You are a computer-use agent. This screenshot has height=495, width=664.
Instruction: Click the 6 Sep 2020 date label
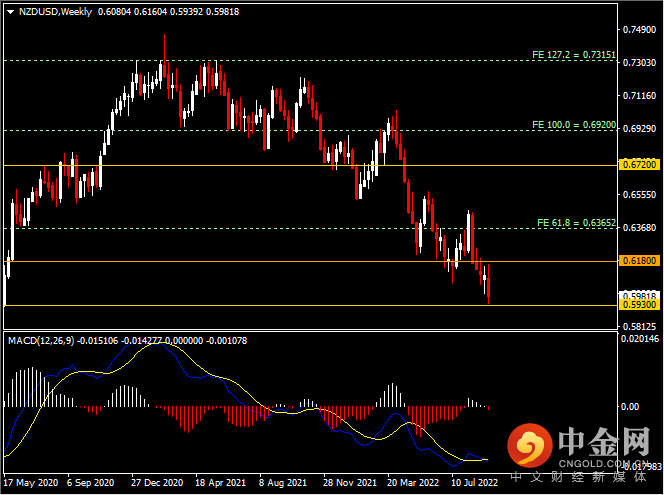(x=91, y=483)
